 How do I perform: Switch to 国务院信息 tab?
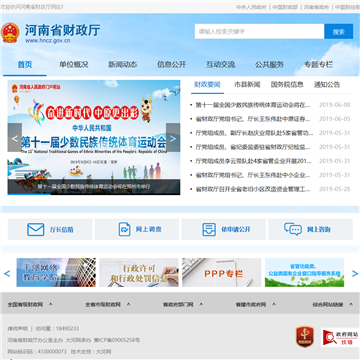[x=287, y=85]
